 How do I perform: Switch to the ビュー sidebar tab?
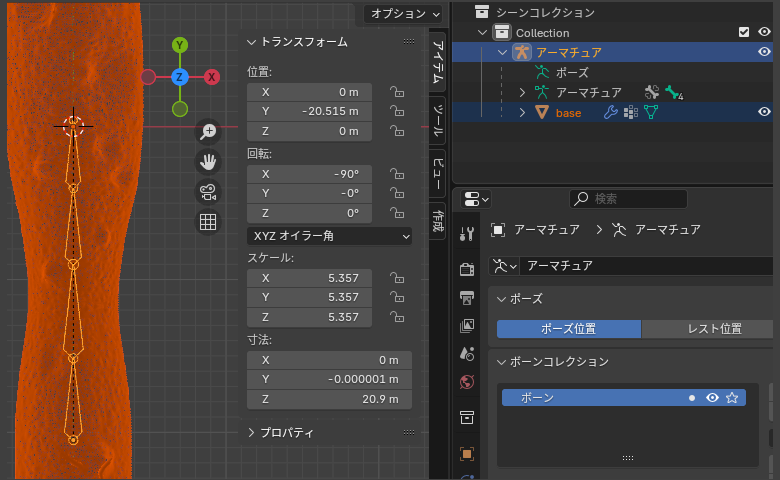(437, 167)
